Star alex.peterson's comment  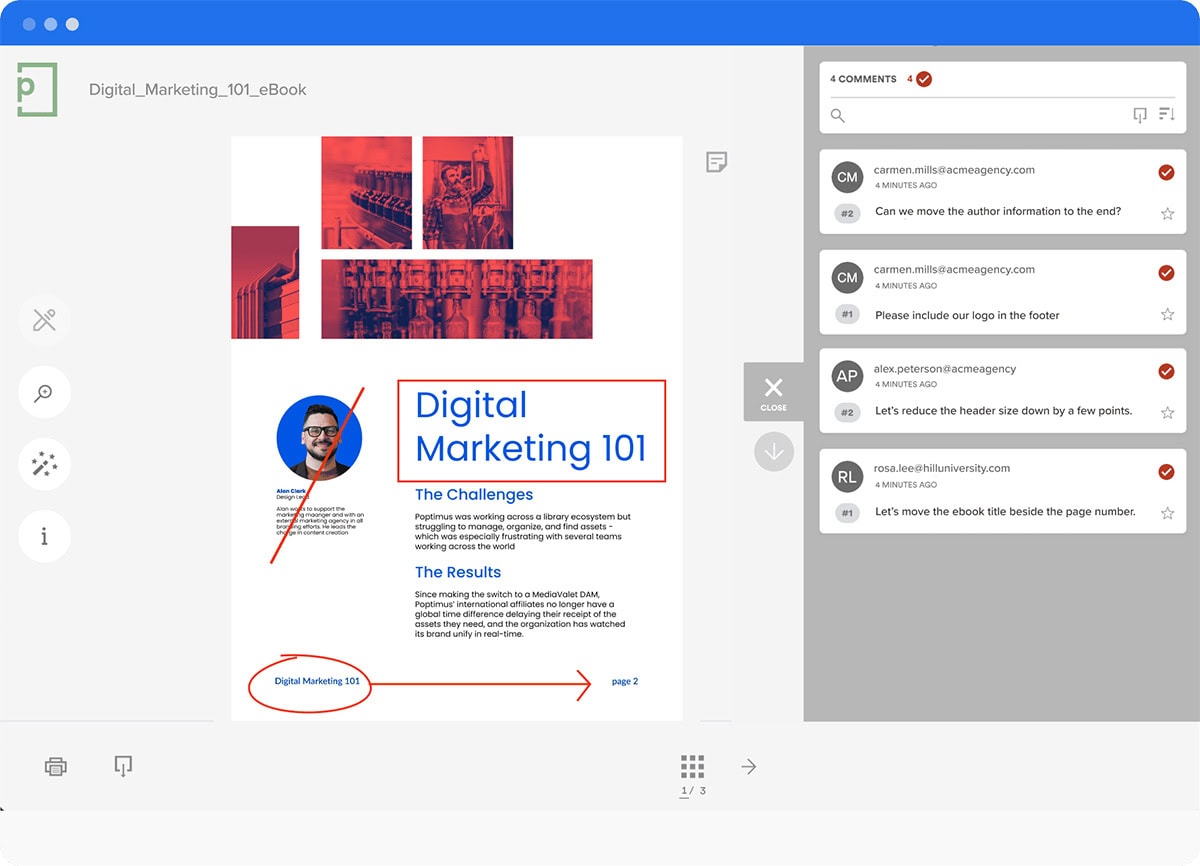tap(1167, 412)
